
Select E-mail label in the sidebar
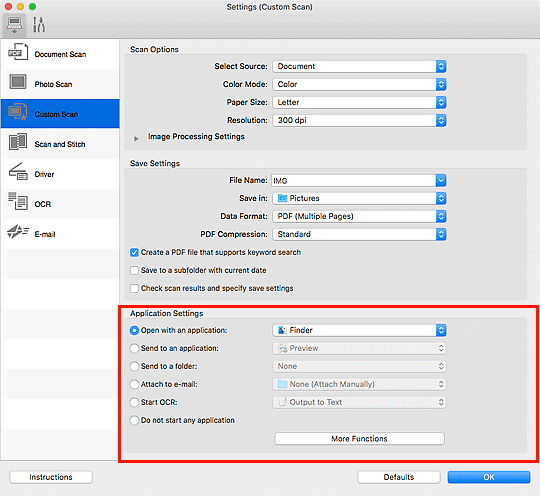(45, 234)
